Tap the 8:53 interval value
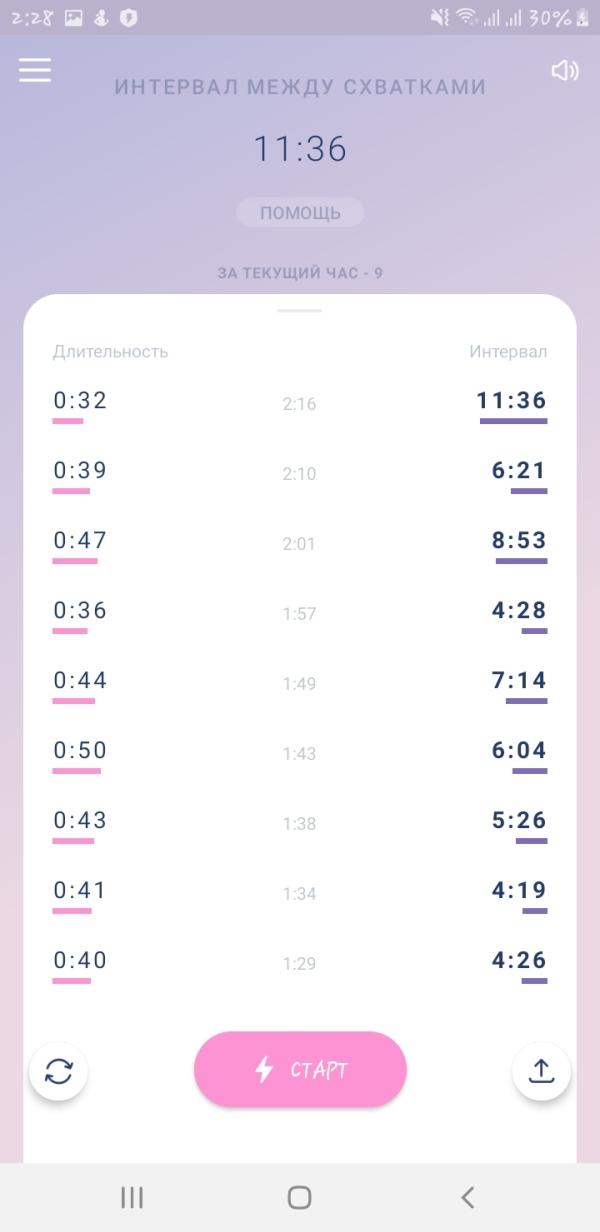The width and height of the screenshot is (600, 1232). [x=519, y=541]
